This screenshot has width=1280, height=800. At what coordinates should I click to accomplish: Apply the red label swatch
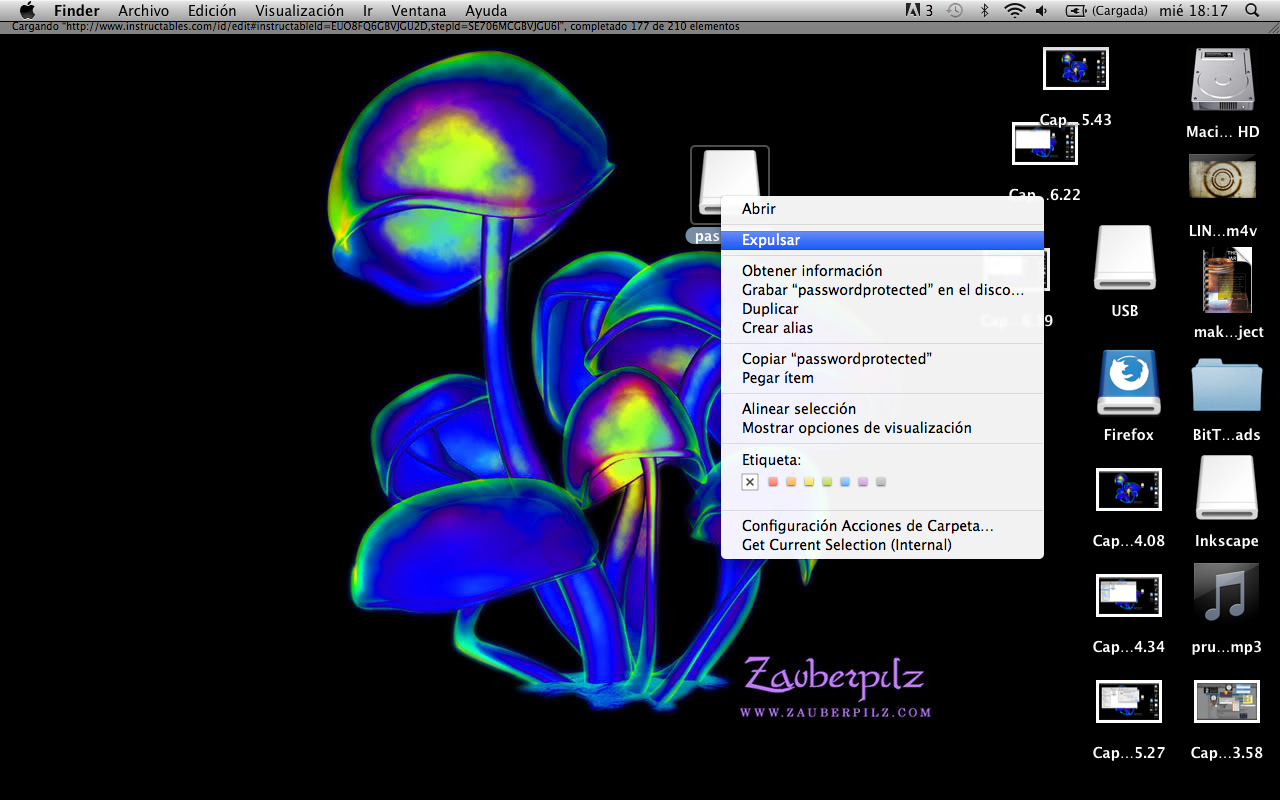[x=773, y=482]
